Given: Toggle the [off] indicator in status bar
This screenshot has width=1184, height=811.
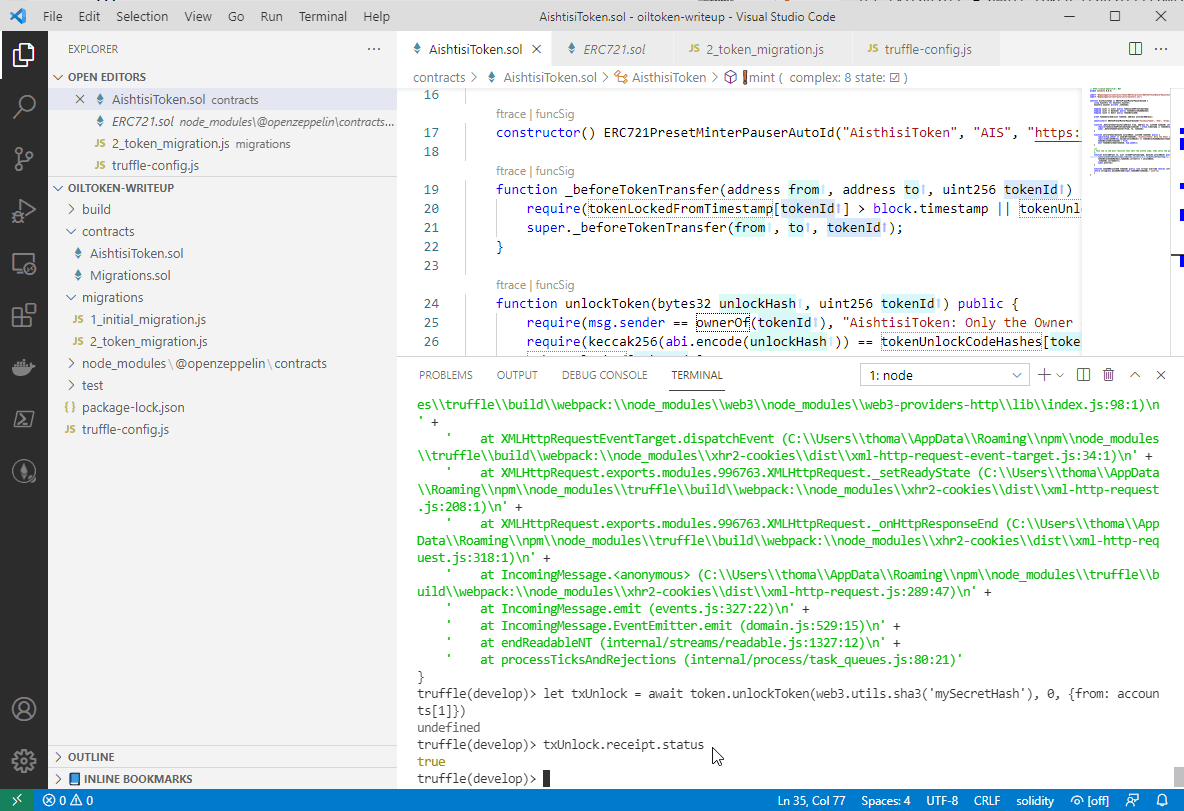Looking at the screenshot, I should tap(1090, 800).
